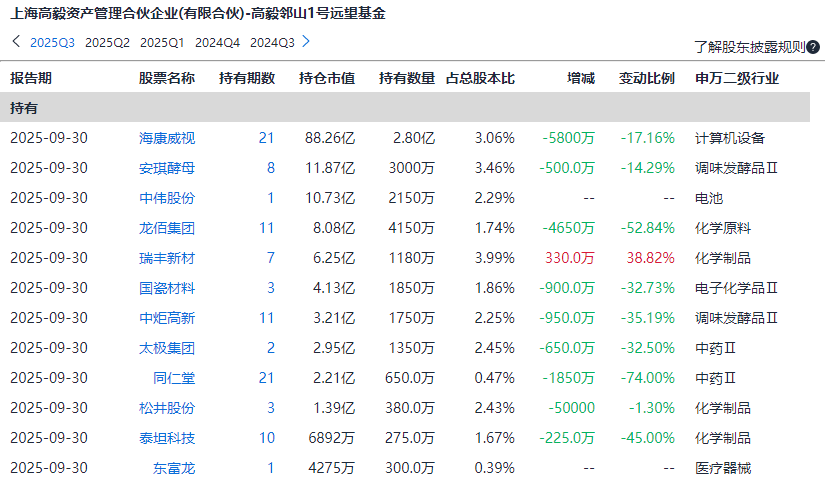
Task: Open 了解股东披露规则 link
Action: [750, 47]
